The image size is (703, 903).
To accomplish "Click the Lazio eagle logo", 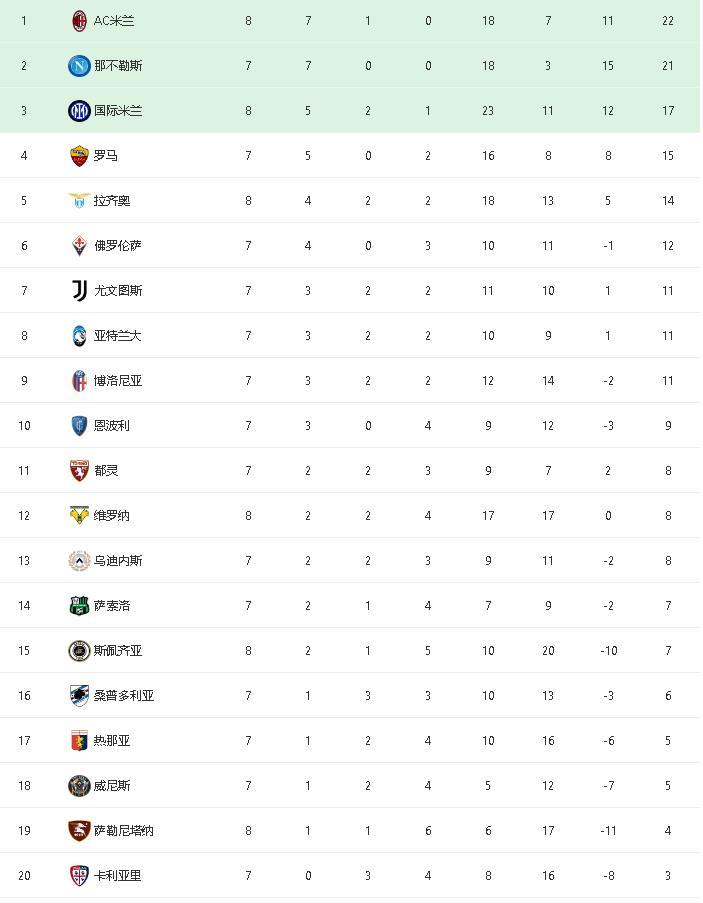I will 79,200.
